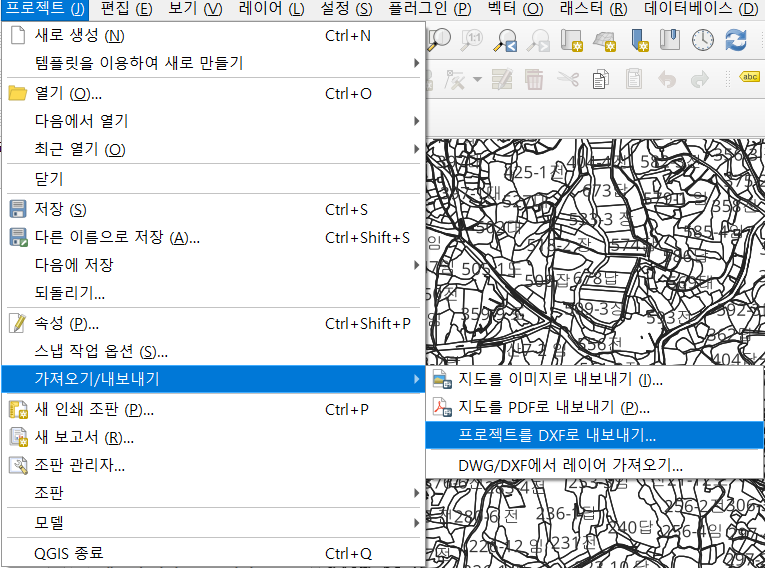Open the 데이터베이스 (D) menu

point(701,9)
